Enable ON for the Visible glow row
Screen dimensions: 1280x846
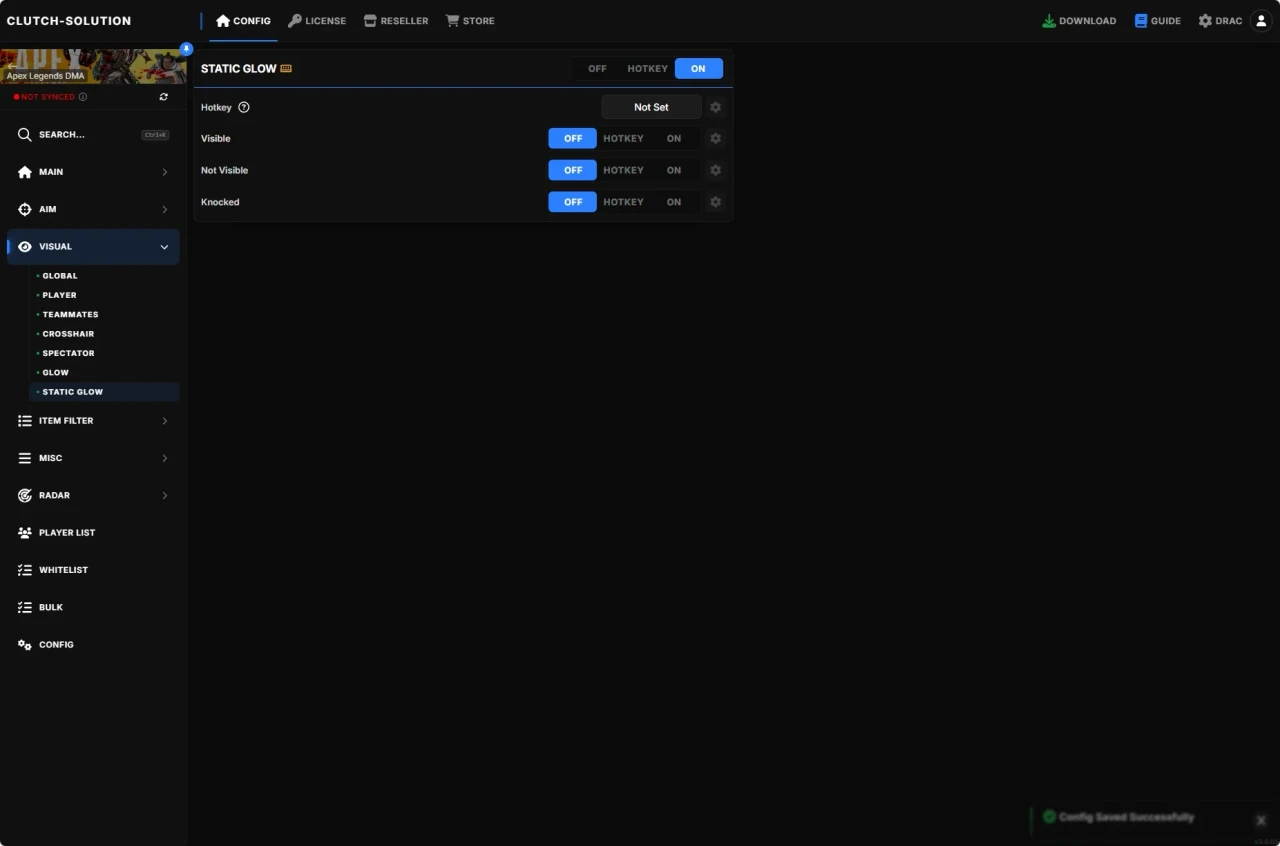tap(673, 138)
